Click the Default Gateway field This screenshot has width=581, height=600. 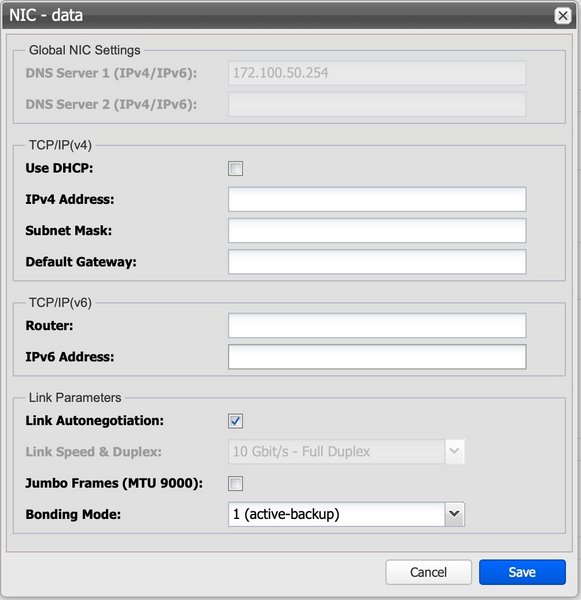point(377,262)
